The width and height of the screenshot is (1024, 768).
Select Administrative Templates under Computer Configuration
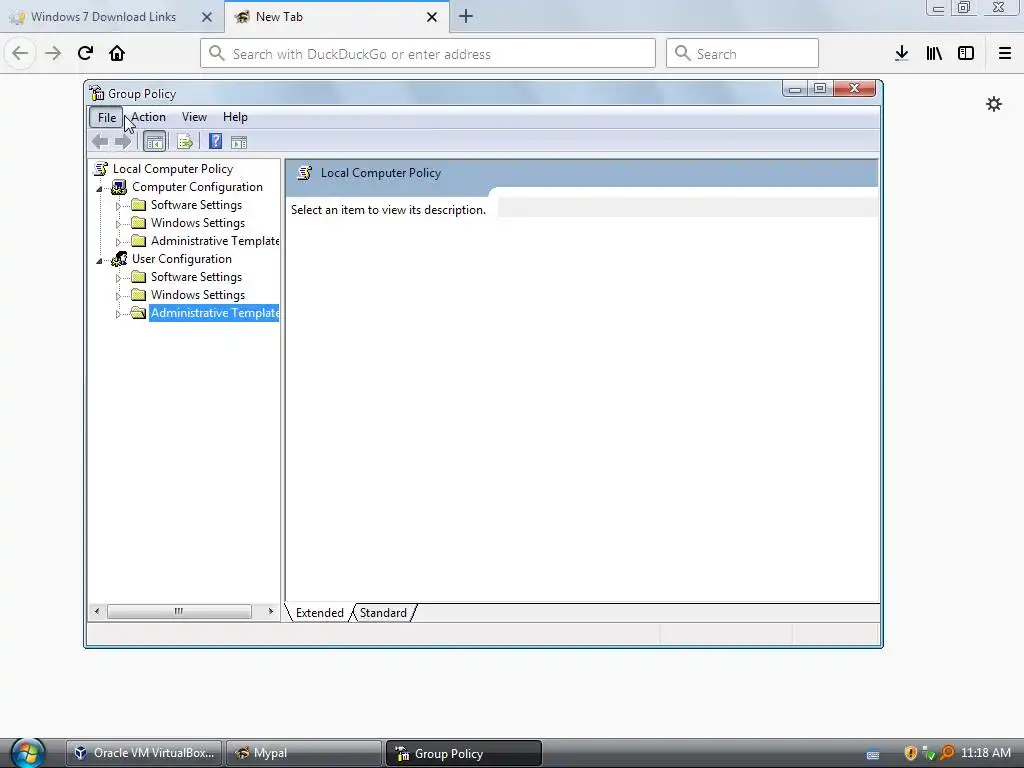pyautogui.click(x=214, y=241)
